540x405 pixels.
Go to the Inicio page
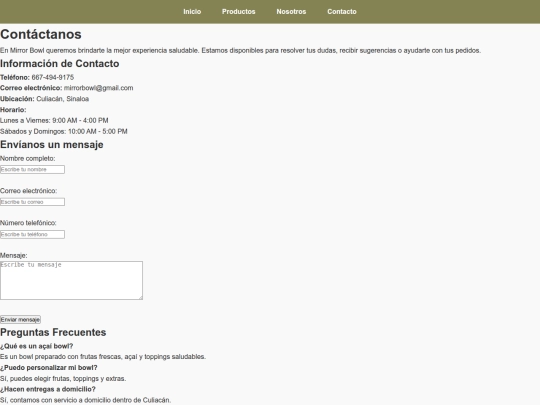192,12
